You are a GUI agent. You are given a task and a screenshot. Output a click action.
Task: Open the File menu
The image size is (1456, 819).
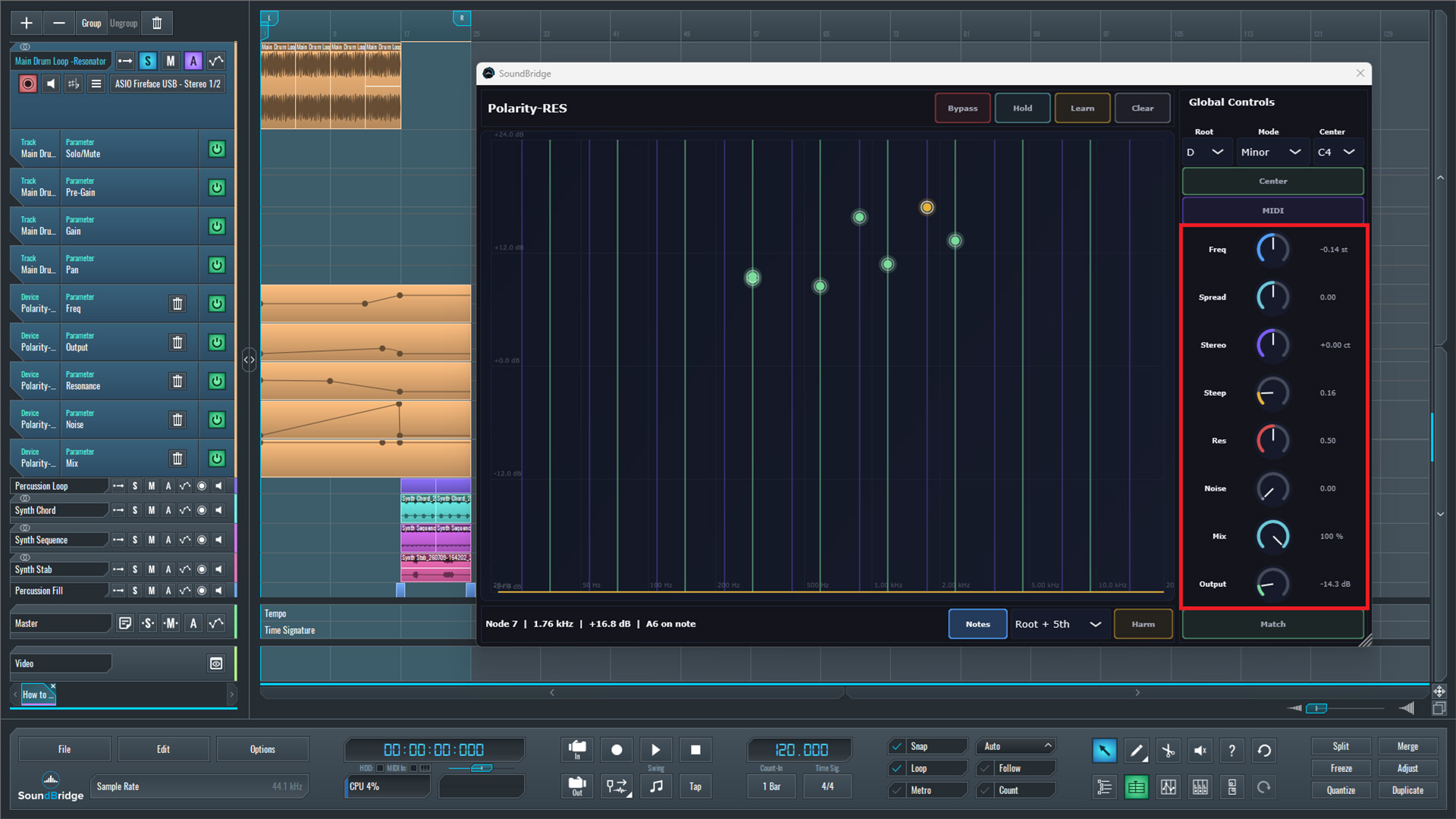[64, 749]
